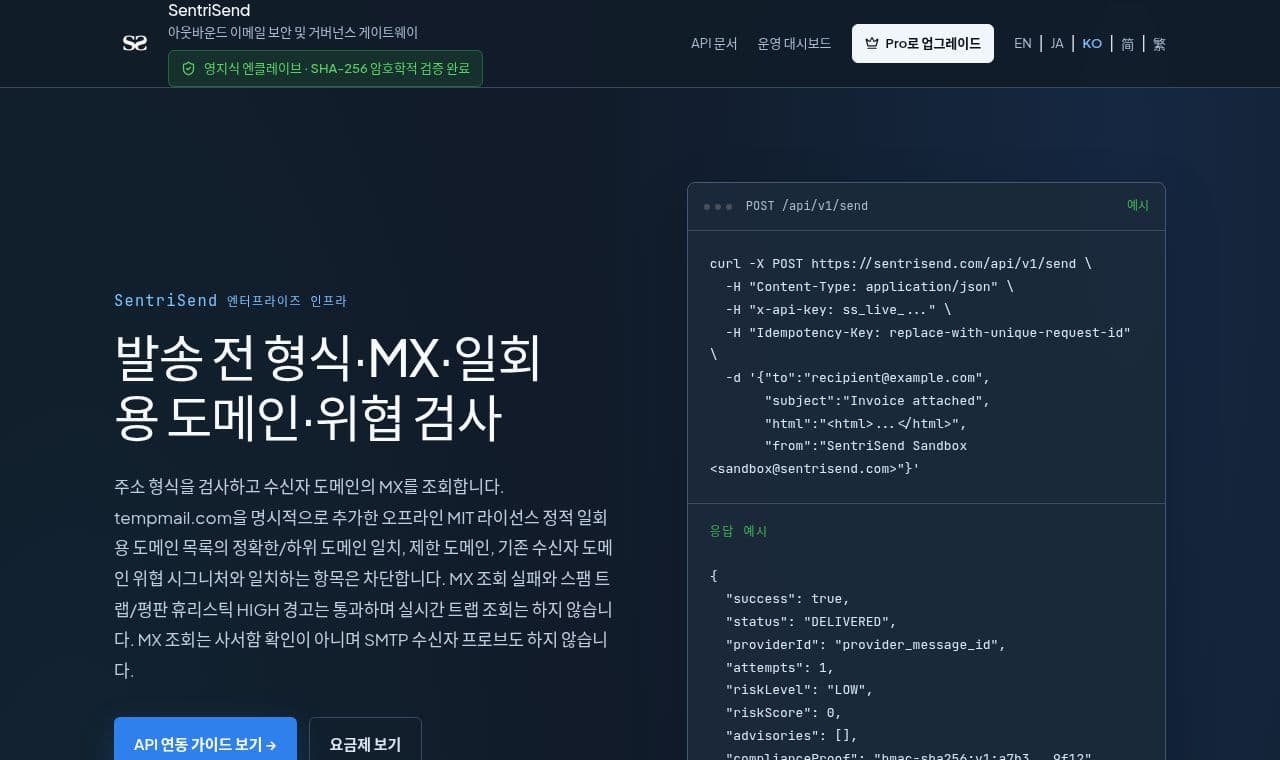Click the "riskScore": 0 line

pyautogui.click(x=784, y=713)
